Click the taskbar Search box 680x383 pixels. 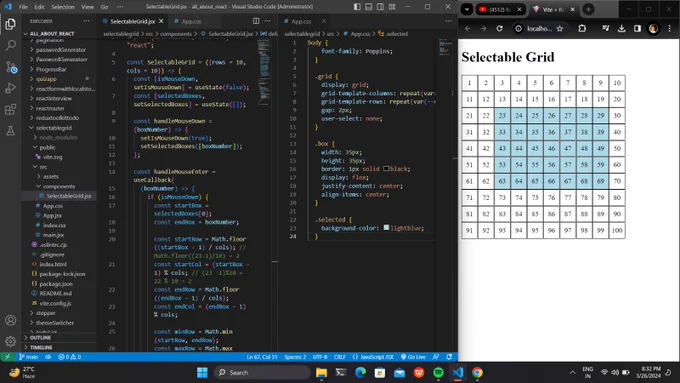tap(262, 373)
